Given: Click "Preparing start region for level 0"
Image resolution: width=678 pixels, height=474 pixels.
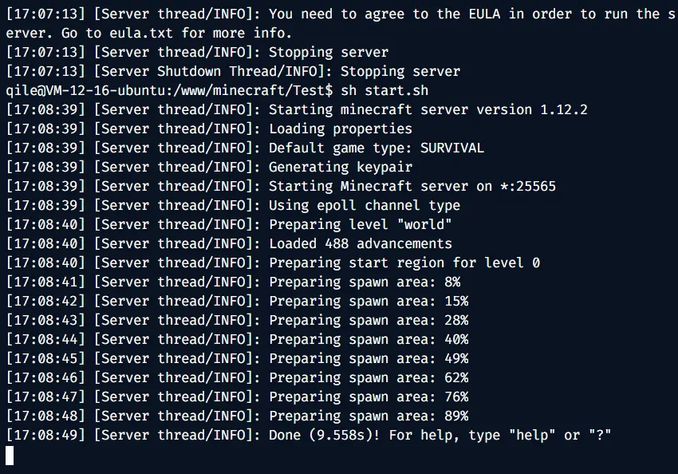Looking at the screenshot, I should tap(404, 262).
